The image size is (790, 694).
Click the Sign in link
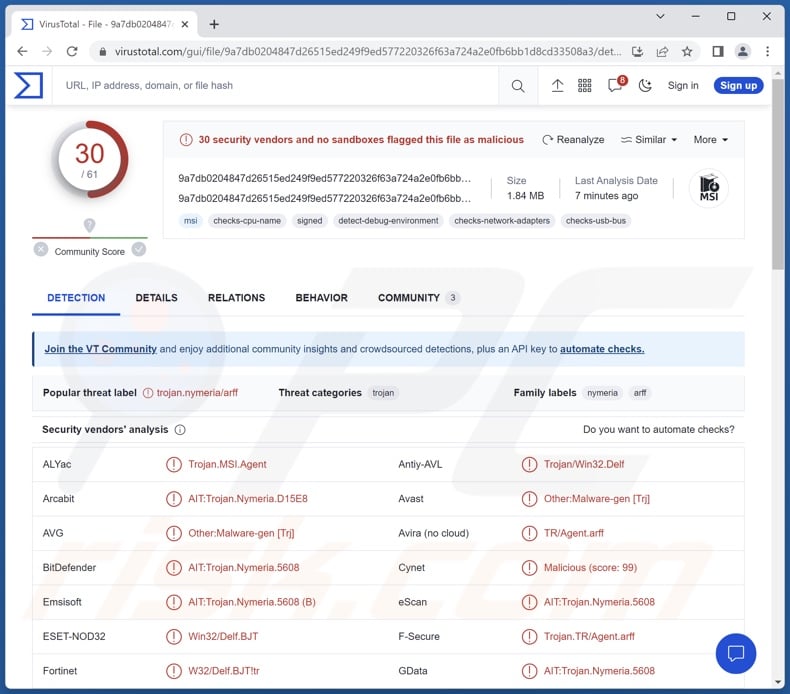point(683,86)
